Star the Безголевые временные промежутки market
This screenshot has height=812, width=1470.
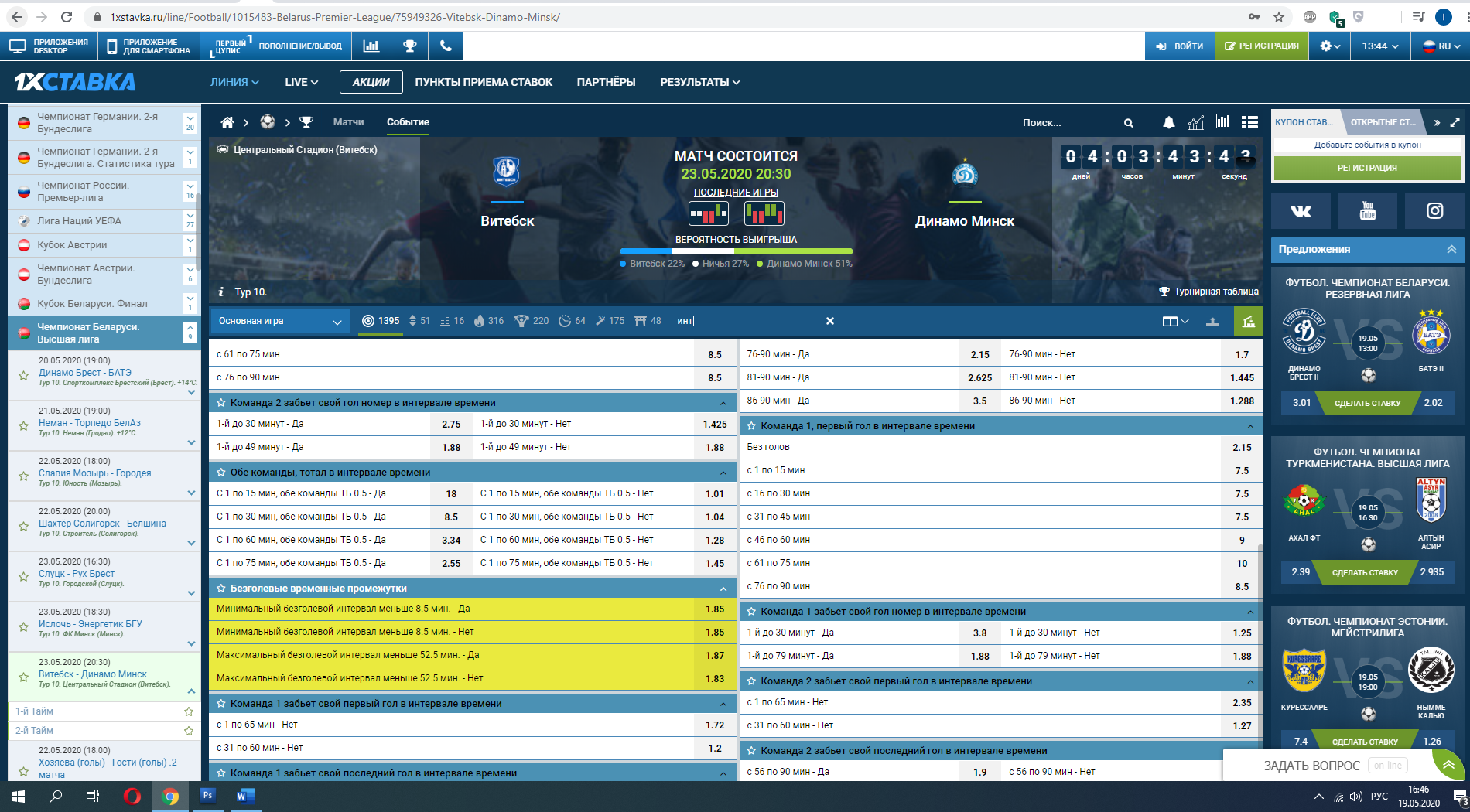click(221, 589)
